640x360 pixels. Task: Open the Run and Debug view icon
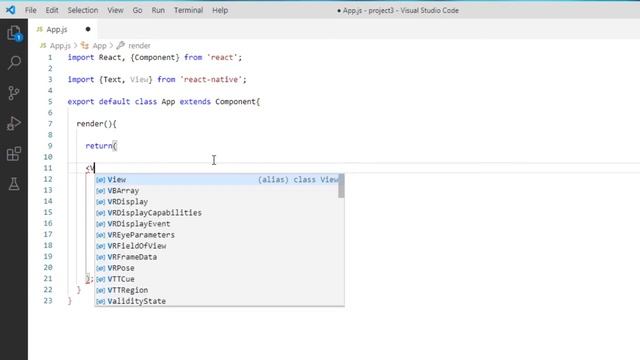pyautogui.click(x=14, y=124)
